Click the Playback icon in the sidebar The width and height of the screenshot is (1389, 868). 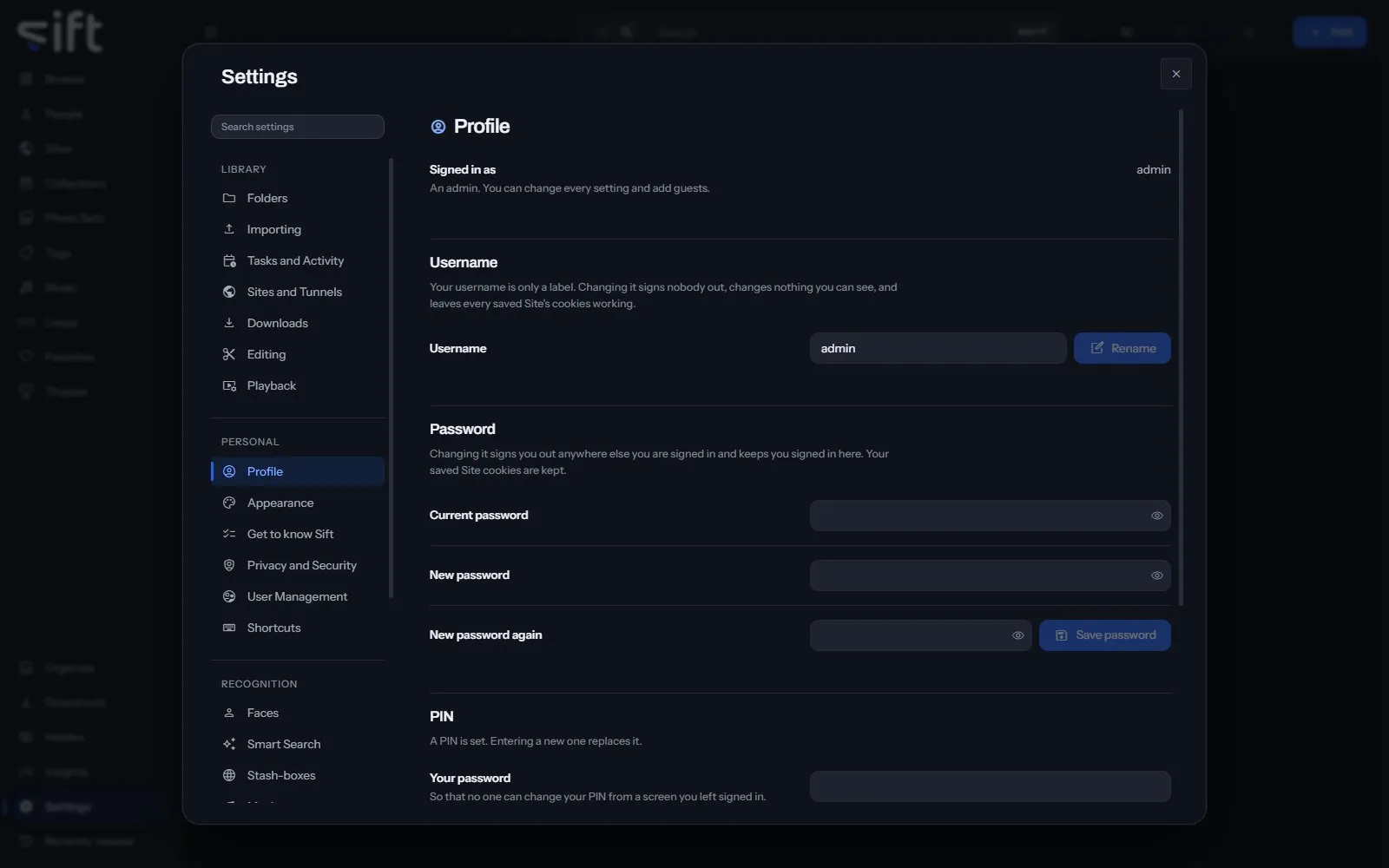[x=229, y=385]
